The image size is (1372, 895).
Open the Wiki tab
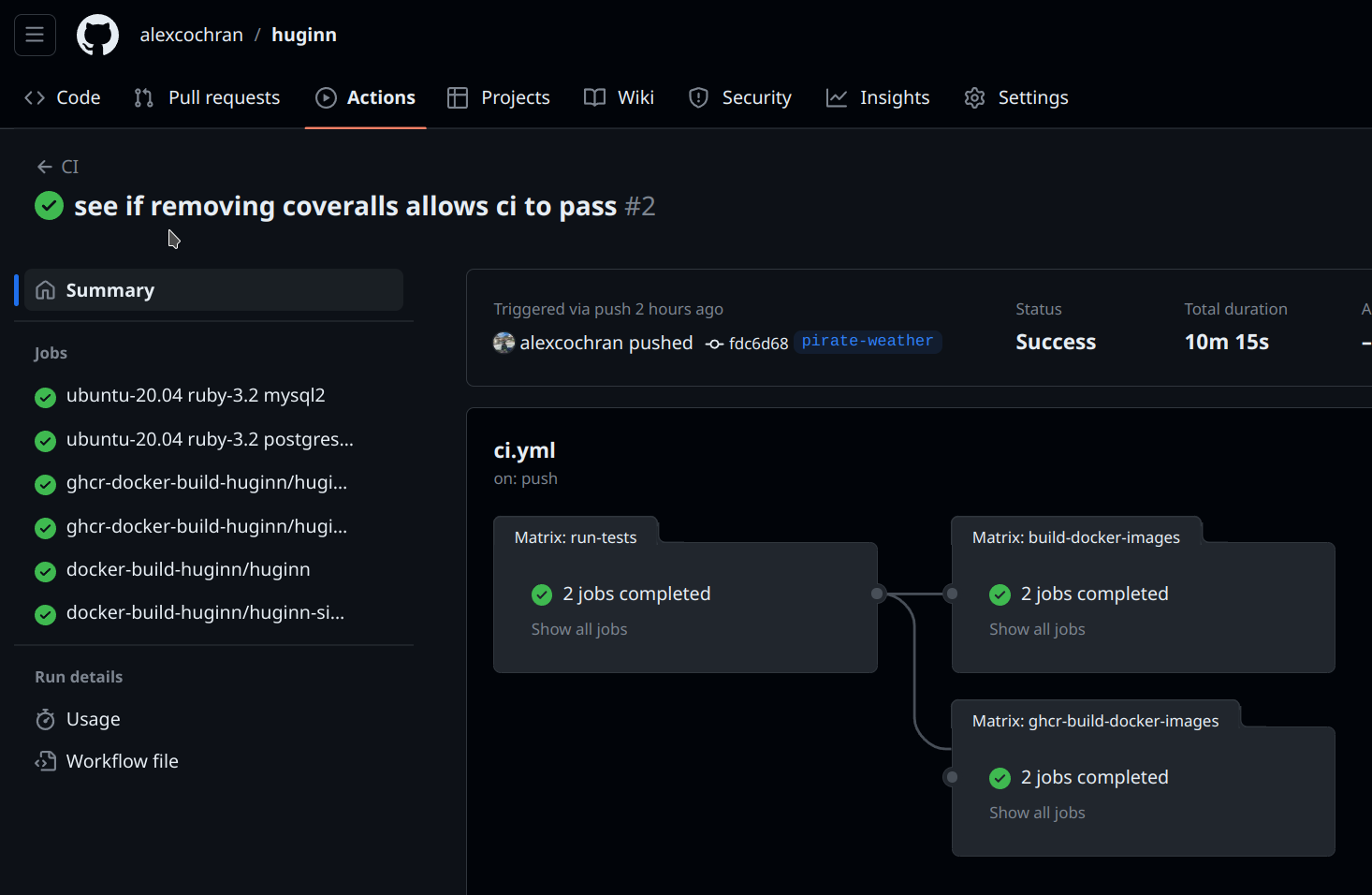[x=619, y=97]
